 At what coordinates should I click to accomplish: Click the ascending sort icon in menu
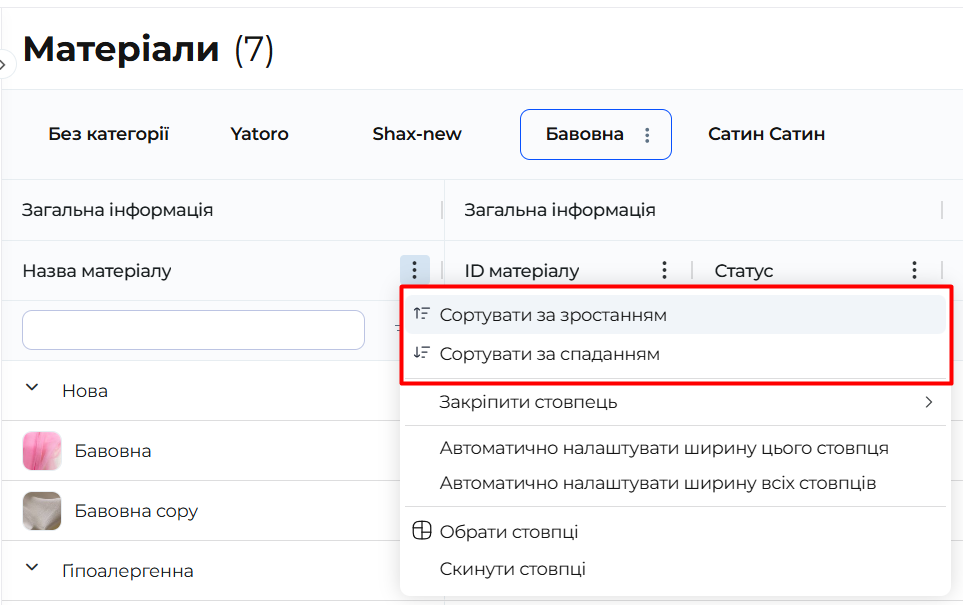tap(421, 314)
